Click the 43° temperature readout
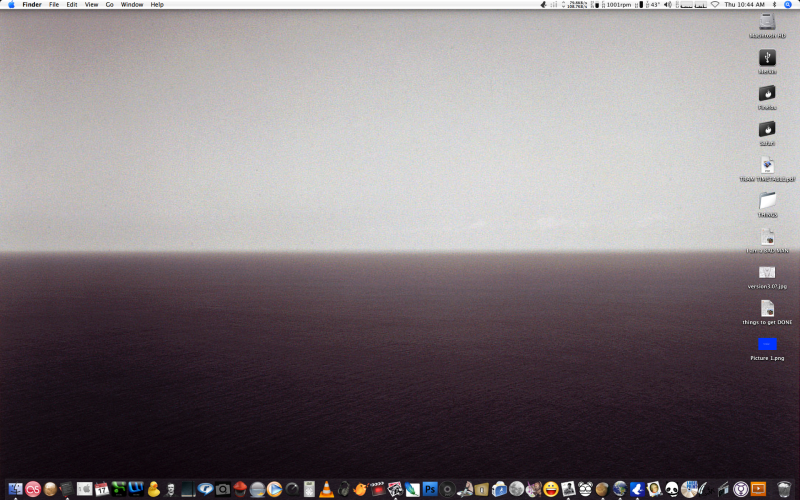The width and height of the screenshot is (800, 500). pyautogui.click(x=655, y=5)
